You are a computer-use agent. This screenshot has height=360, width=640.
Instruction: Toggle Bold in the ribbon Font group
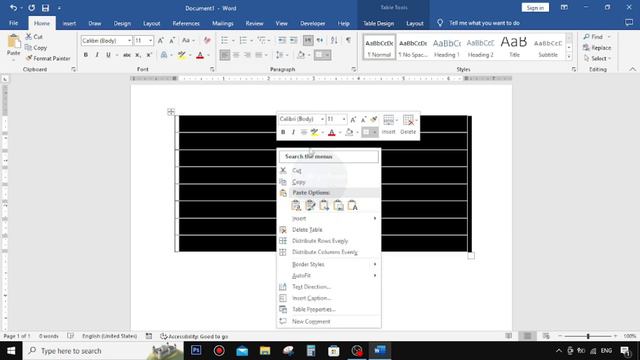click(x=86, y=55)
